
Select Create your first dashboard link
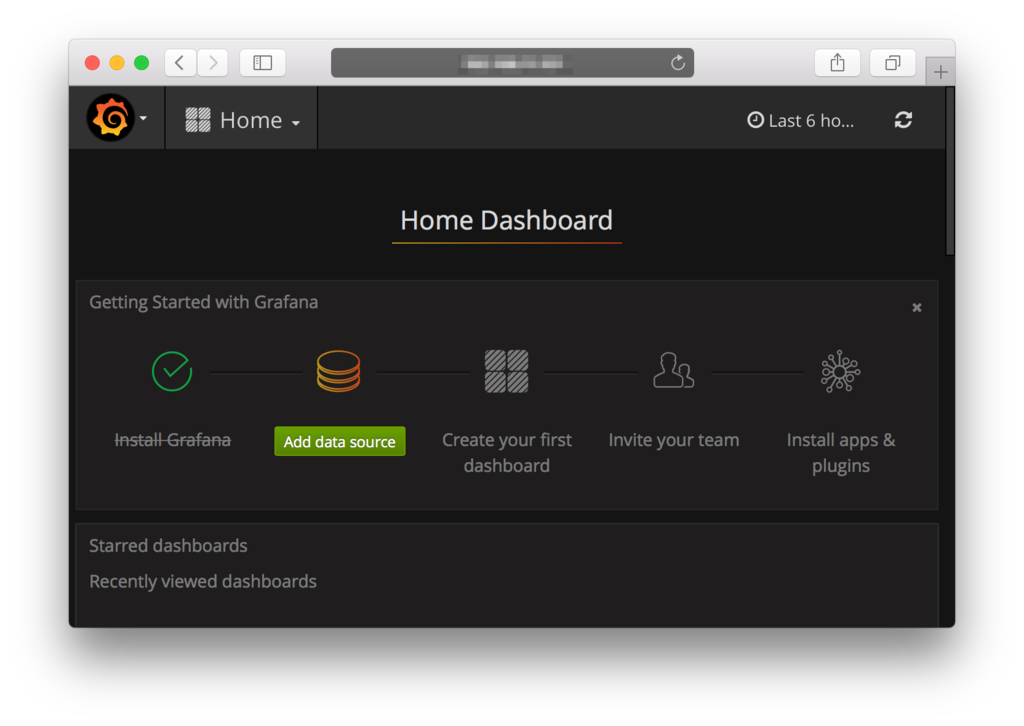coord(507,452)
